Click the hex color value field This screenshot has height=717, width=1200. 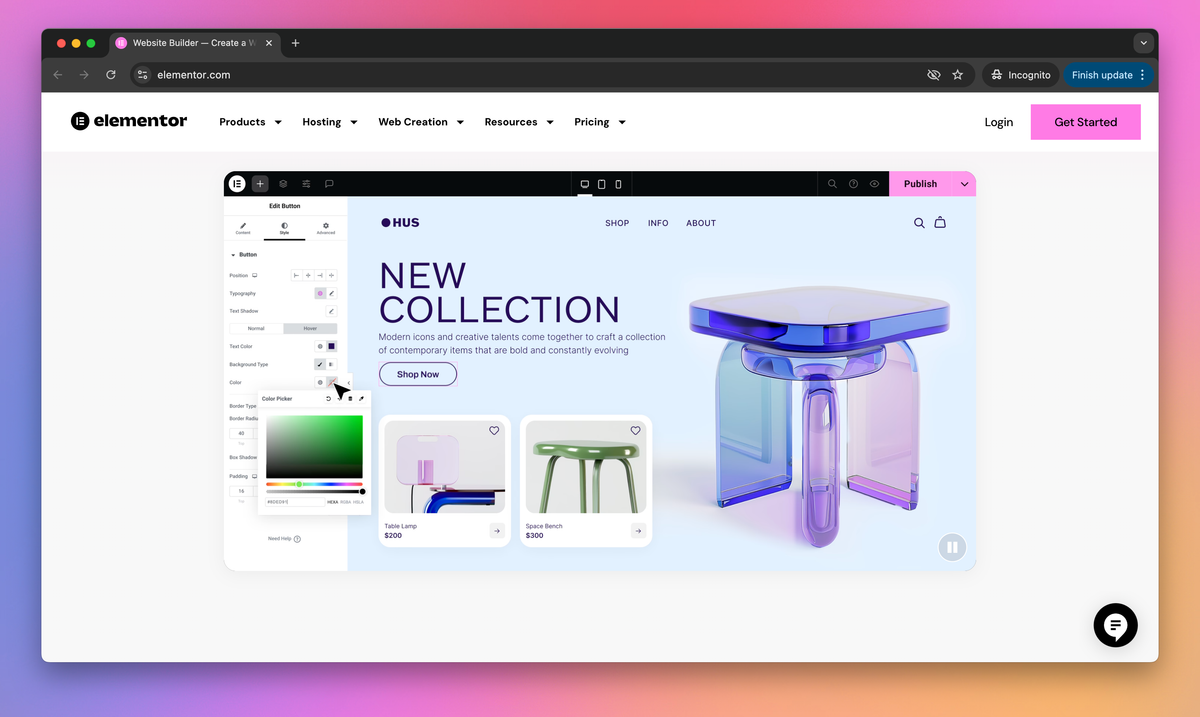(295, 502)
